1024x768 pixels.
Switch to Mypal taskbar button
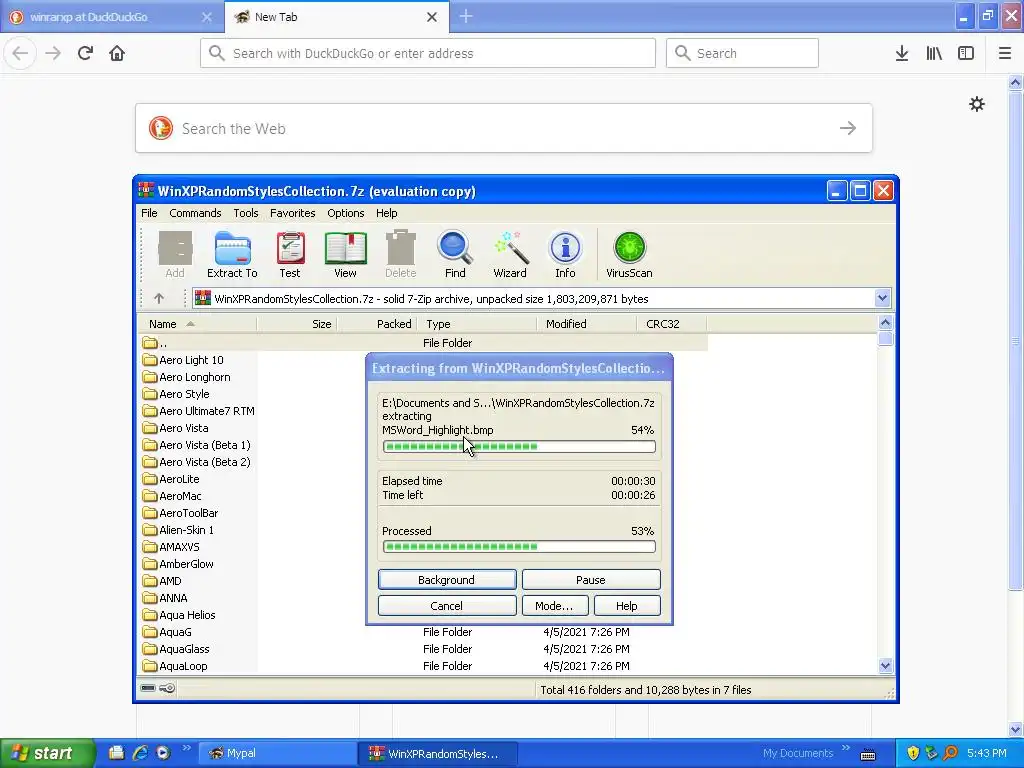point(277,753)
